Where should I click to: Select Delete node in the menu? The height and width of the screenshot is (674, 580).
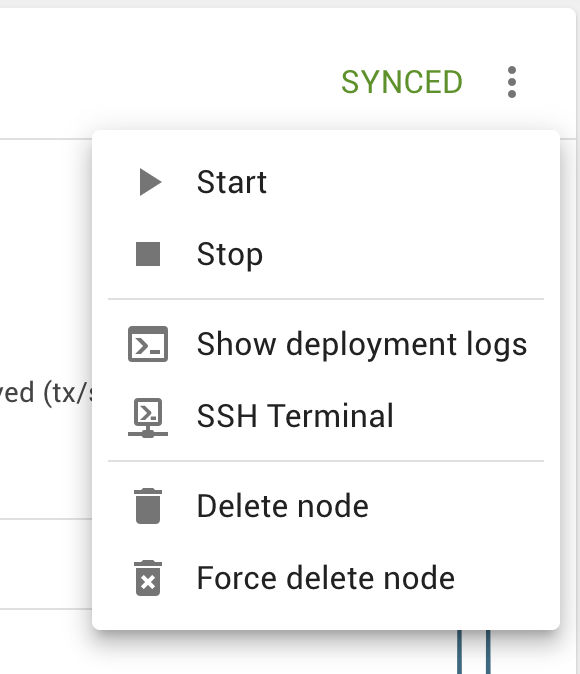click(x=326, y=506)
